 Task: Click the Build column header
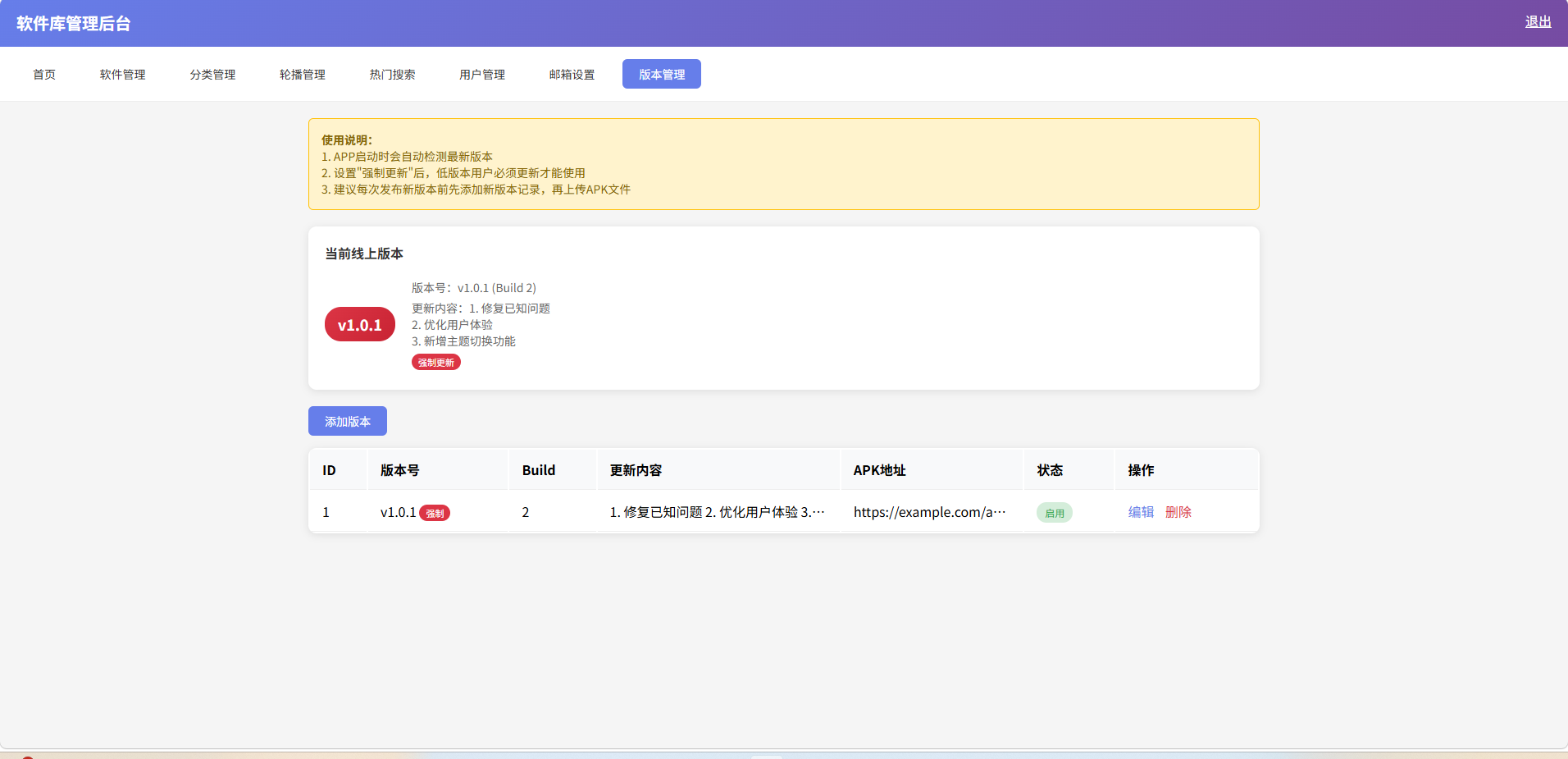click(538, 469)
